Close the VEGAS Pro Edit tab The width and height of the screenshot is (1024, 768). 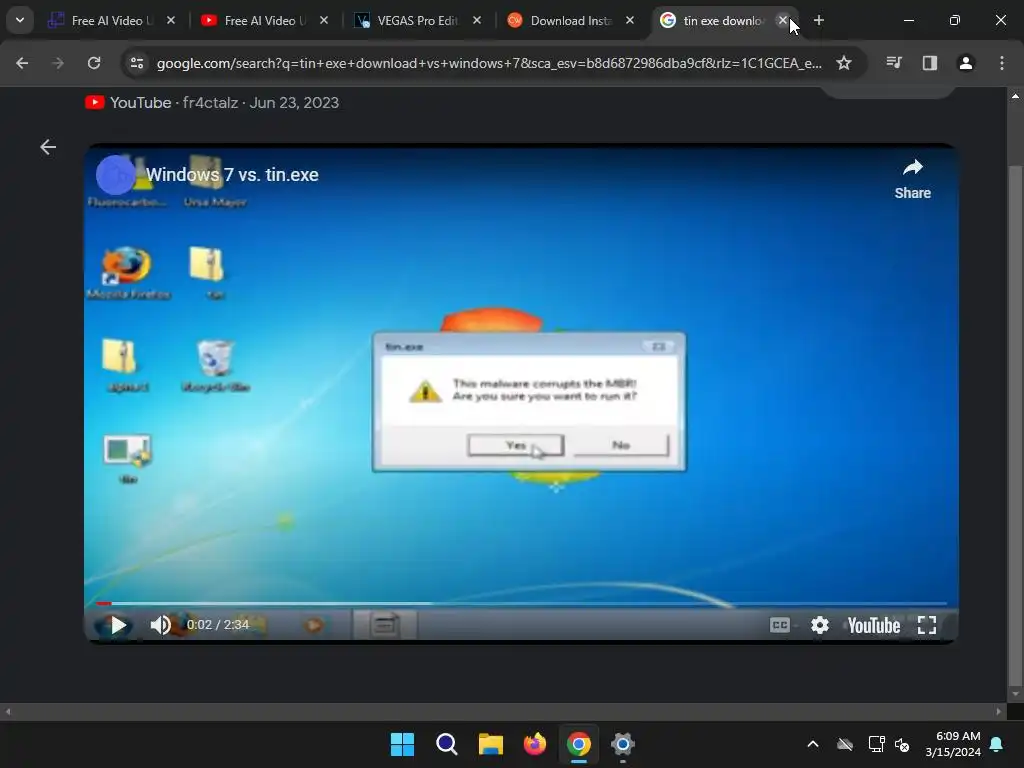pyautogui.click(x=477, y=20)
